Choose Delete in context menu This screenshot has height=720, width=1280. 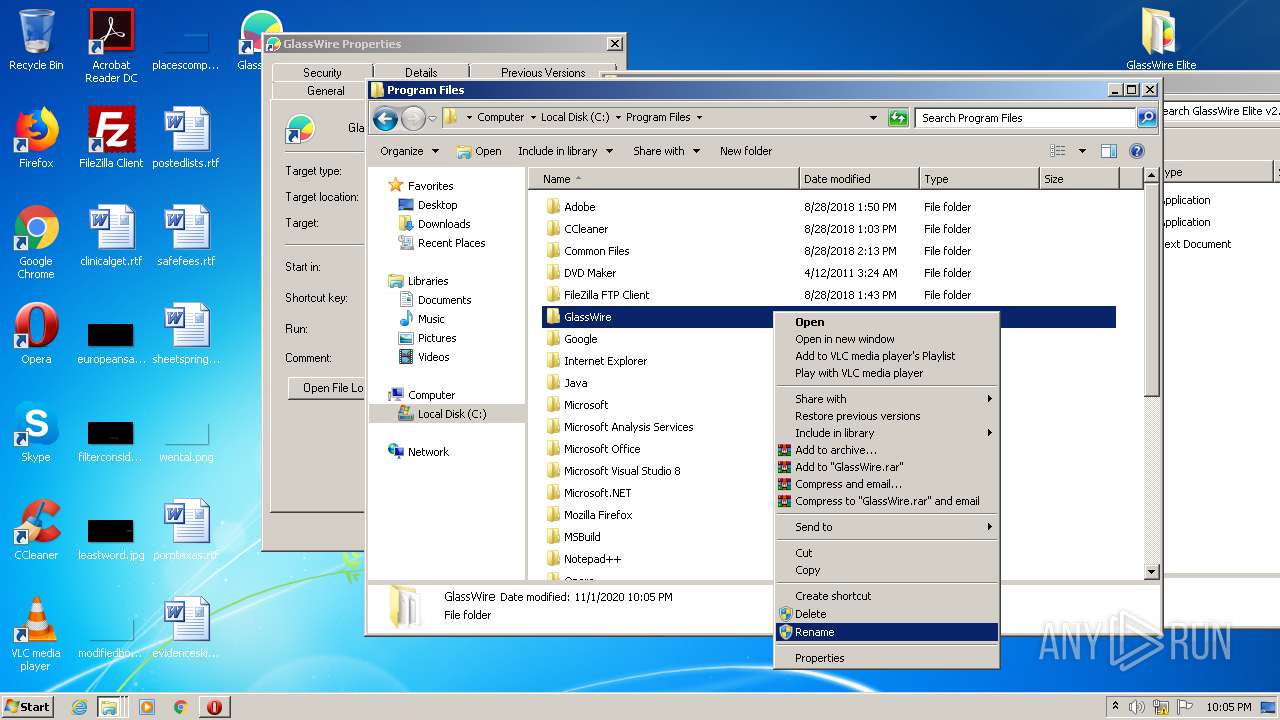click(x=887, y=614)
